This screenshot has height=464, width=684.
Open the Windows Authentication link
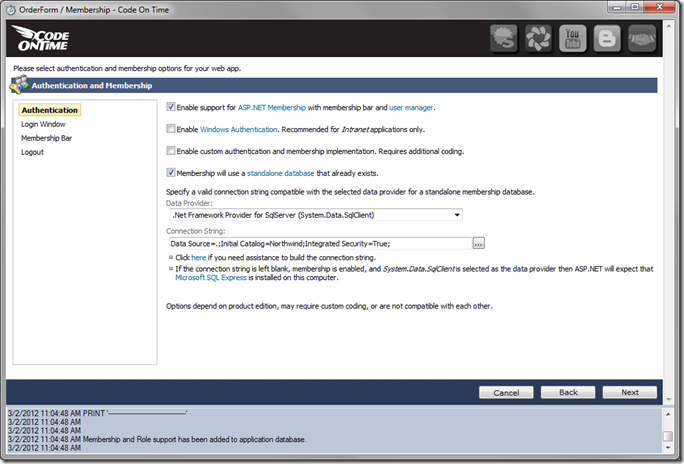[x=239, y=130]
